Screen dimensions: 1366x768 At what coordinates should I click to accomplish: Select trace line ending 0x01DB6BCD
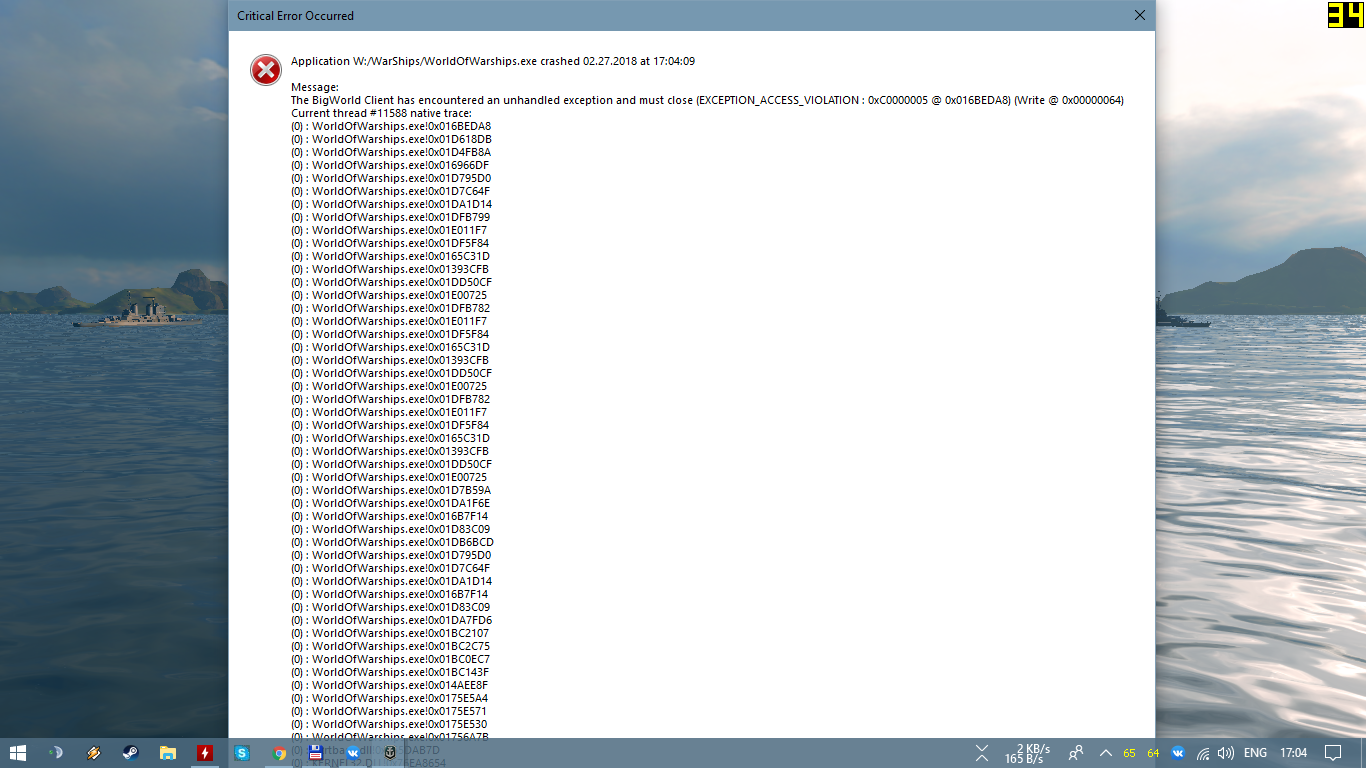coord(392,542)
